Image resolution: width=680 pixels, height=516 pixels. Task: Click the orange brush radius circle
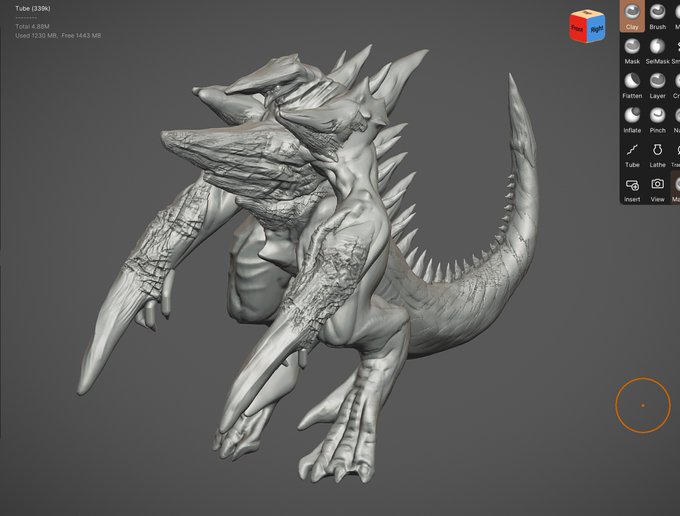coord(643,405)
